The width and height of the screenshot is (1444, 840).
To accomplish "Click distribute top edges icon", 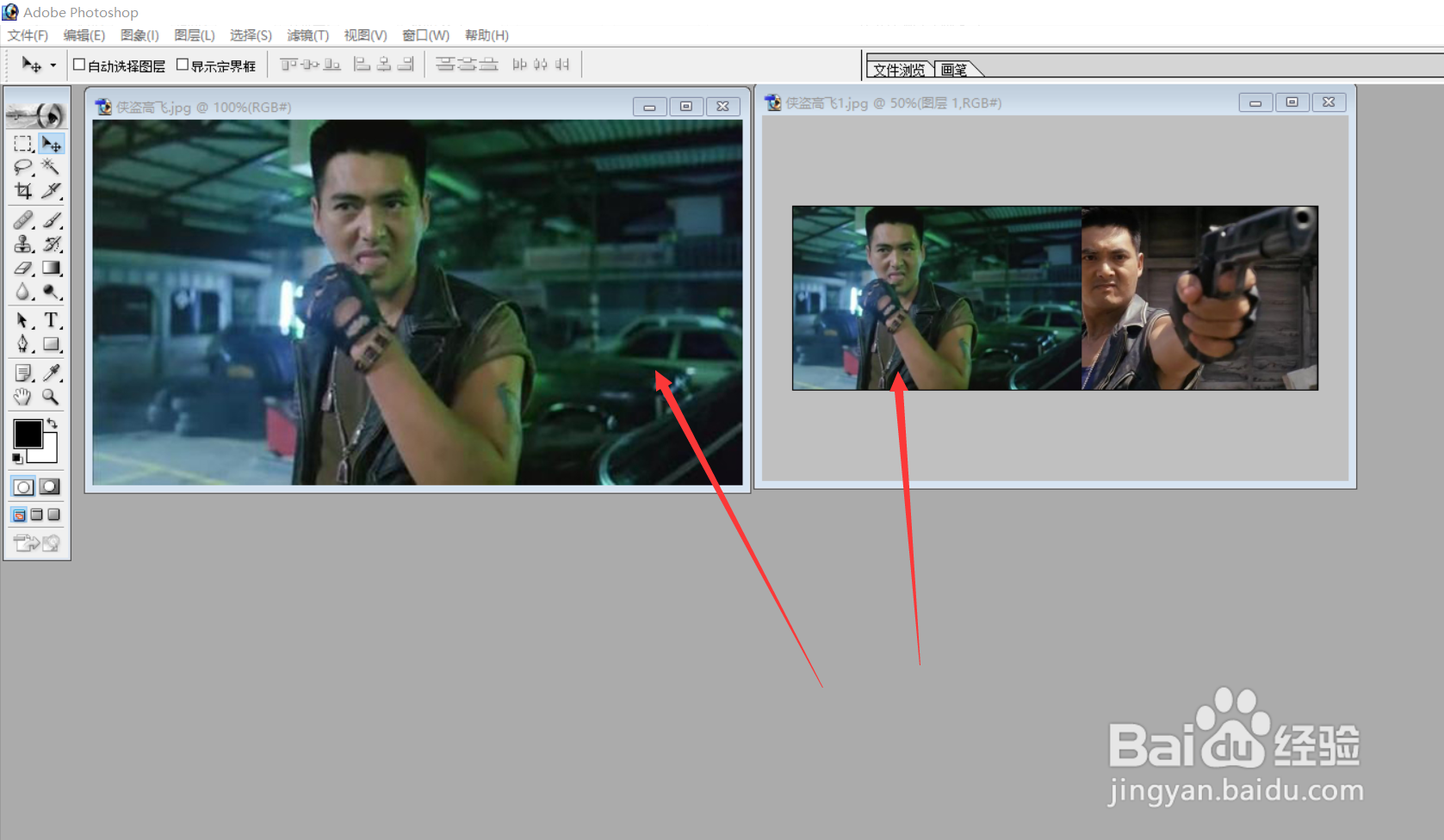I will click(445, 65).
